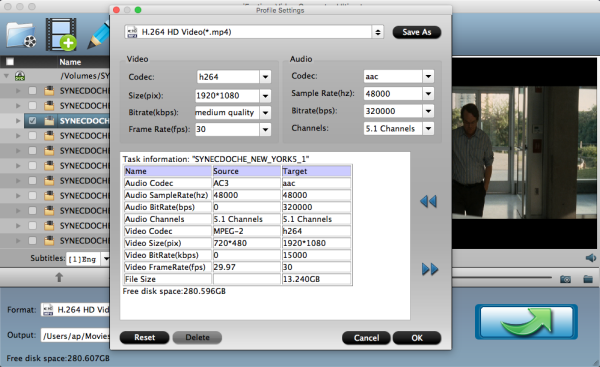Image resolution: width=600 pixels, height=367 pixels.
Task: Uncheck the highlighted SYNECDOCHE title checkbox
Action: click(x=33, y=121)
